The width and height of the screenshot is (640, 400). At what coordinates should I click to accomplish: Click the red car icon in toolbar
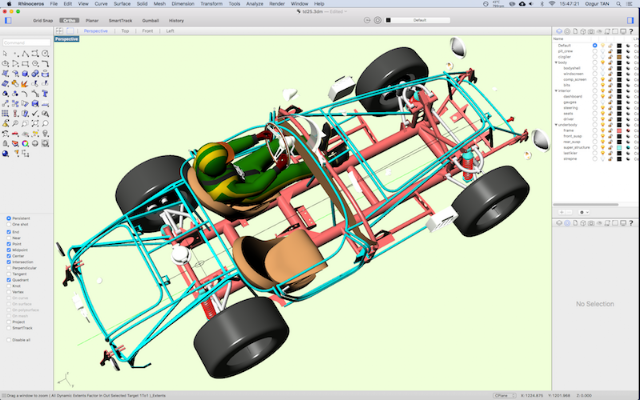click(15, 134)
